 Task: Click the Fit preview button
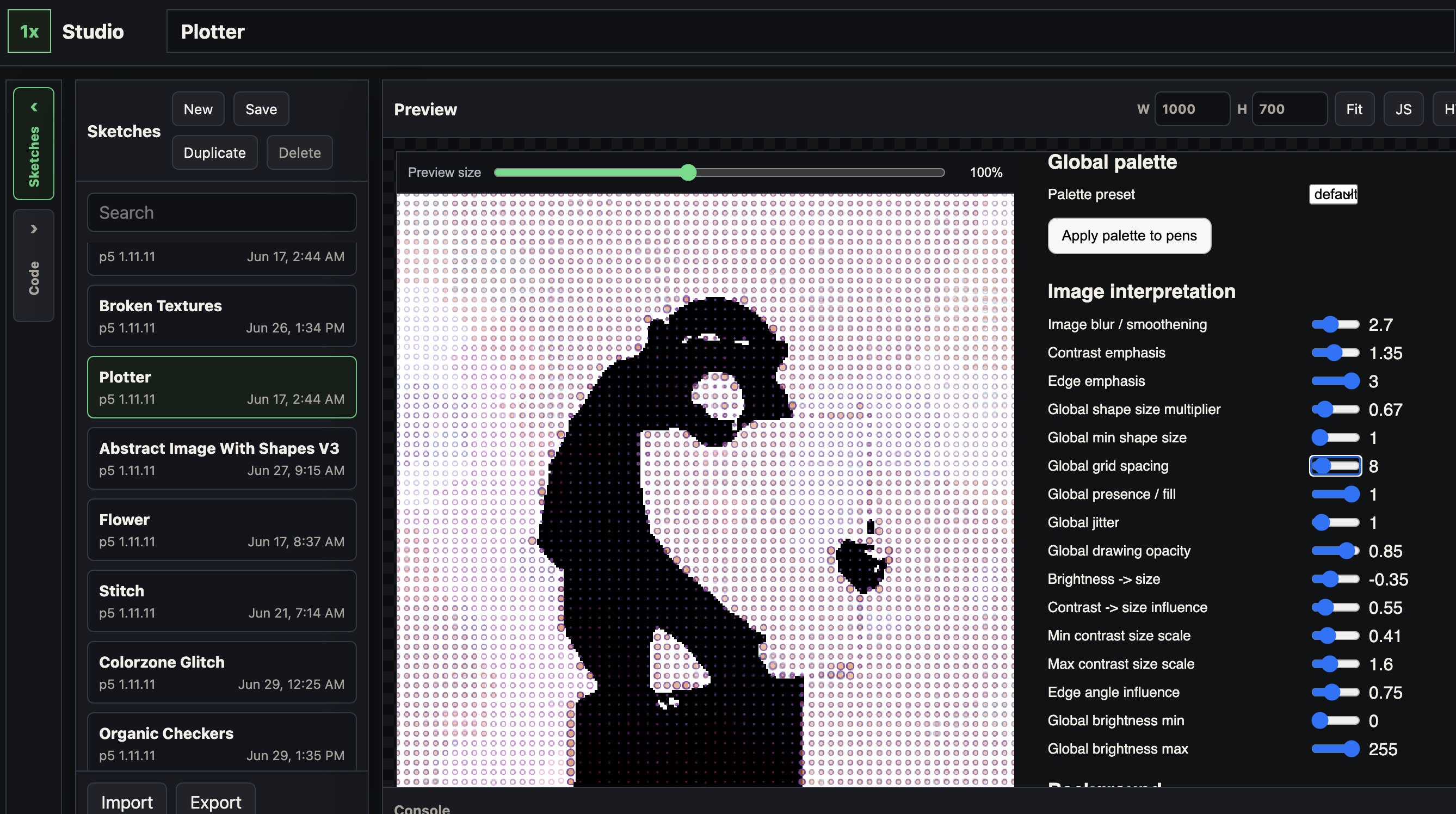tap(1354, 109)
